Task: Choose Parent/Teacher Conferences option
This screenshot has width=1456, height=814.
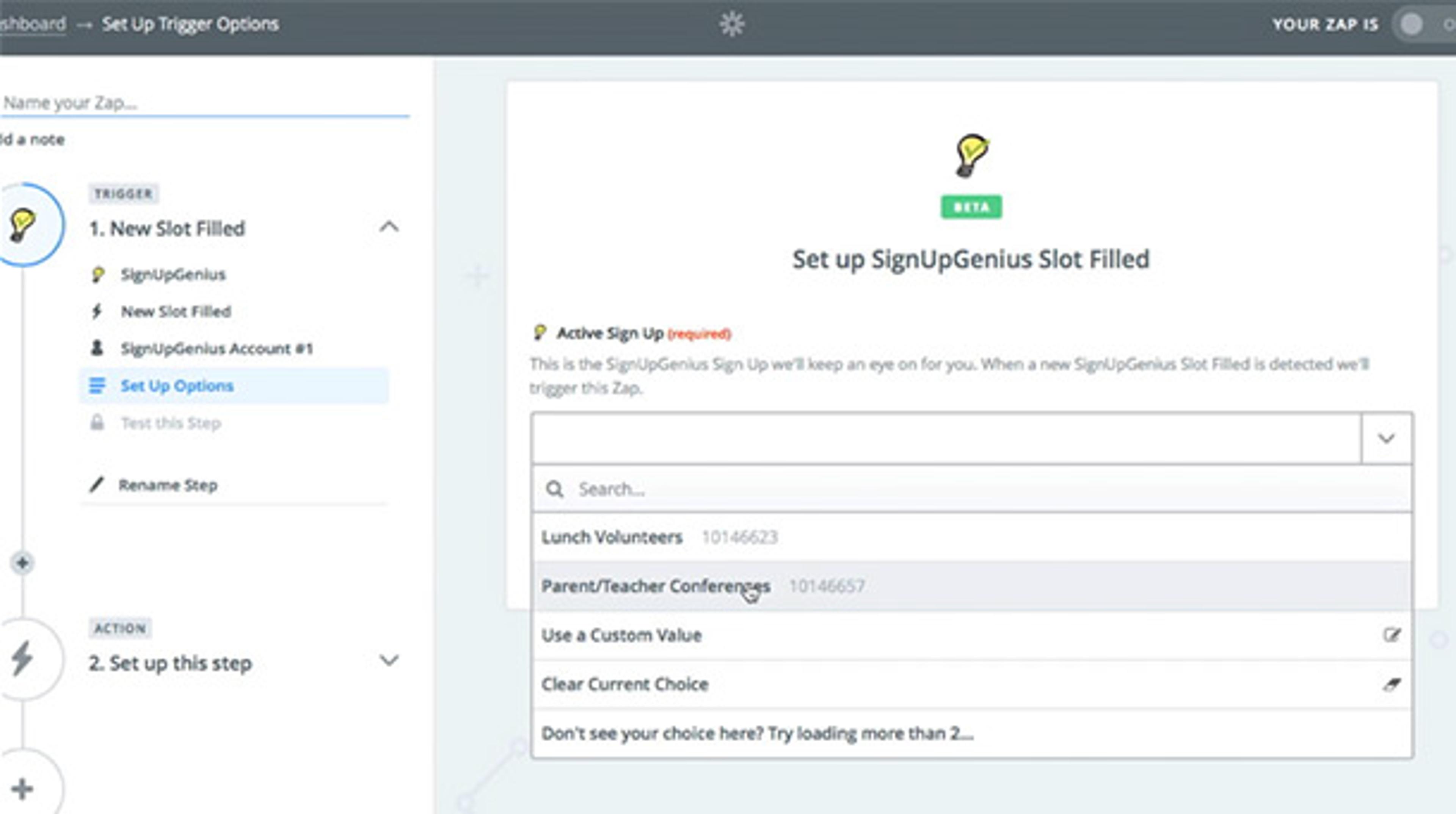Action: pos(656,586)
